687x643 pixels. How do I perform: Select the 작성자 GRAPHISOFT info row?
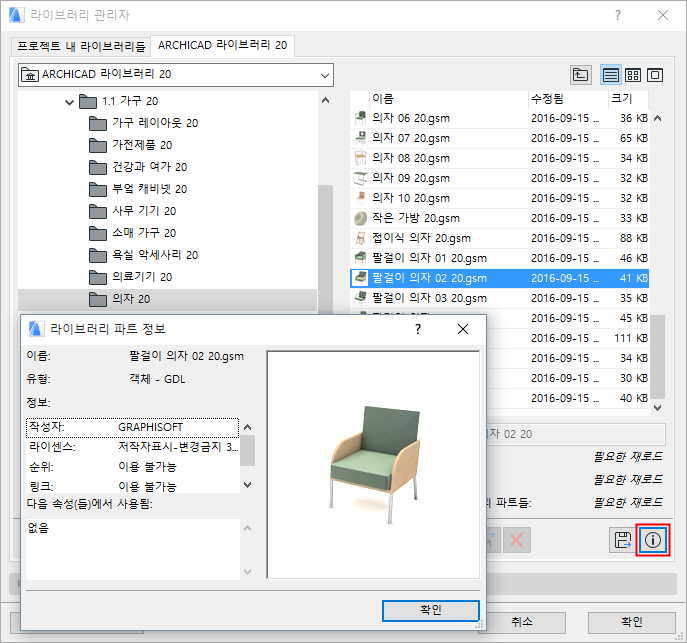pyautogui.click(x=132, y=427)
